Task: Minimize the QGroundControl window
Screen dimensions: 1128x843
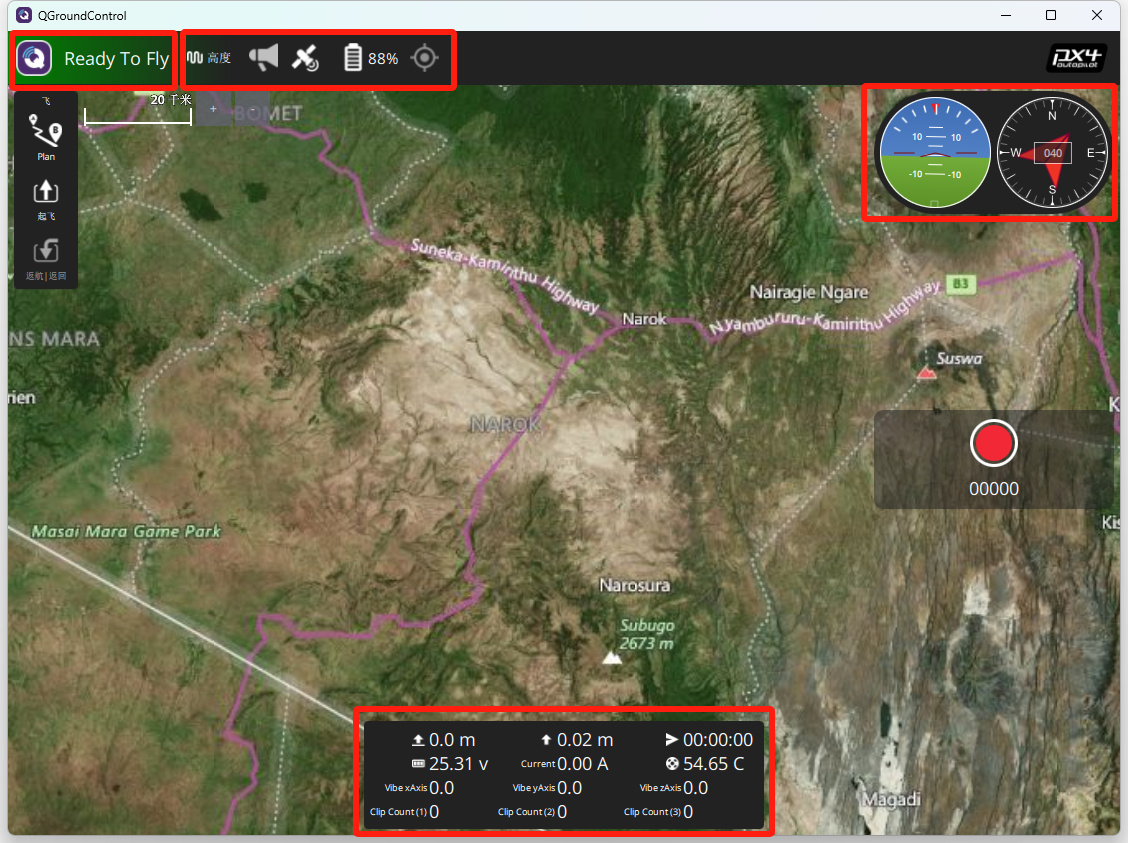Action: (x=1006, y=15)
